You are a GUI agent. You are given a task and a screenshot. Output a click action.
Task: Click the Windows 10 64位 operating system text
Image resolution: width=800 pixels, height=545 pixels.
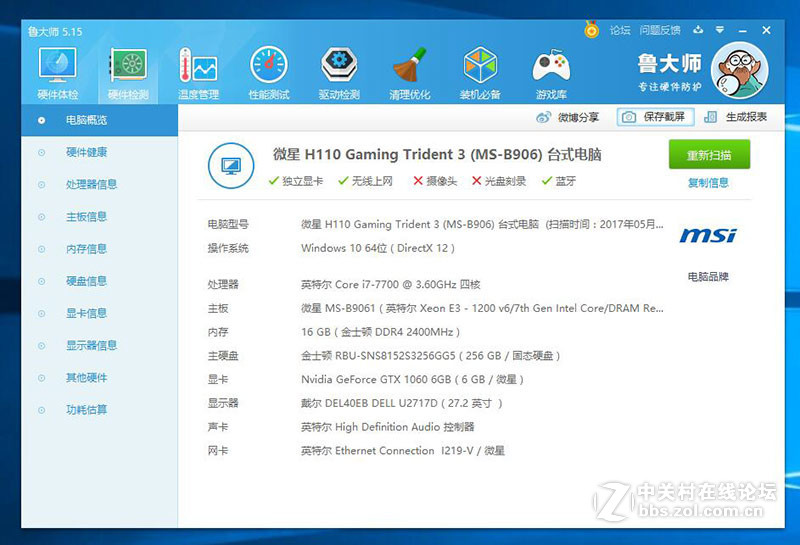tap(378, 248)
